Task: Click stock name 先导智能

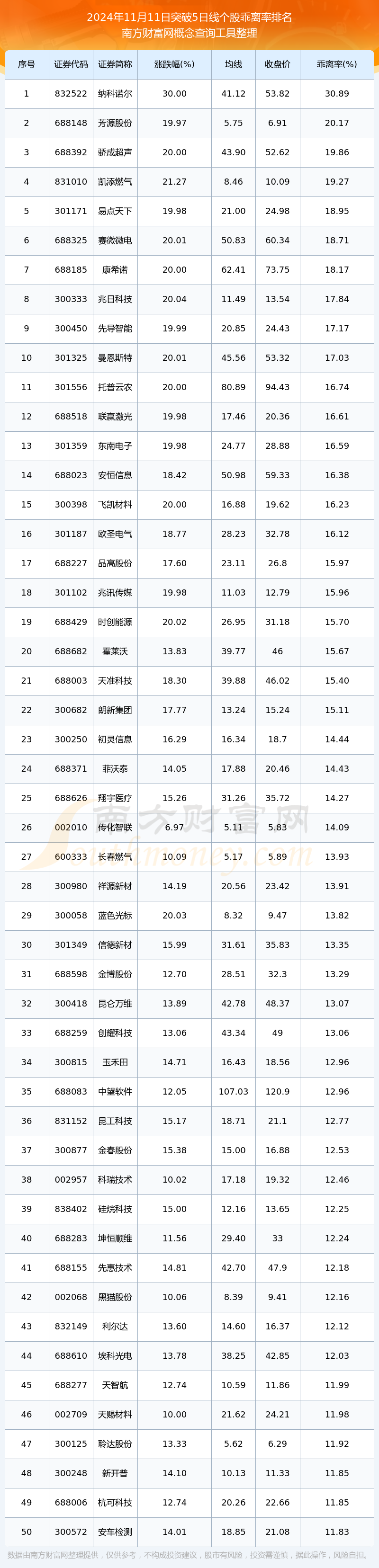Action: [x=115, y=328]
